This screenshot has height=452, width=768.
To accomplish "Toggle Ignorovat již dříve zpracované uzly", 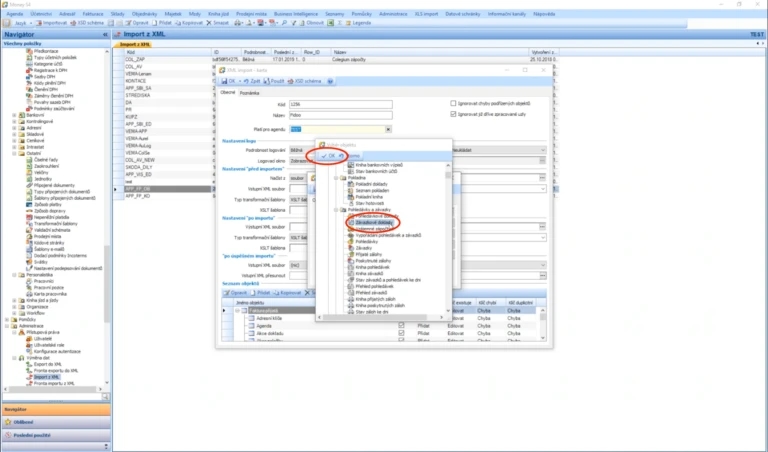I will click(453, 114).
